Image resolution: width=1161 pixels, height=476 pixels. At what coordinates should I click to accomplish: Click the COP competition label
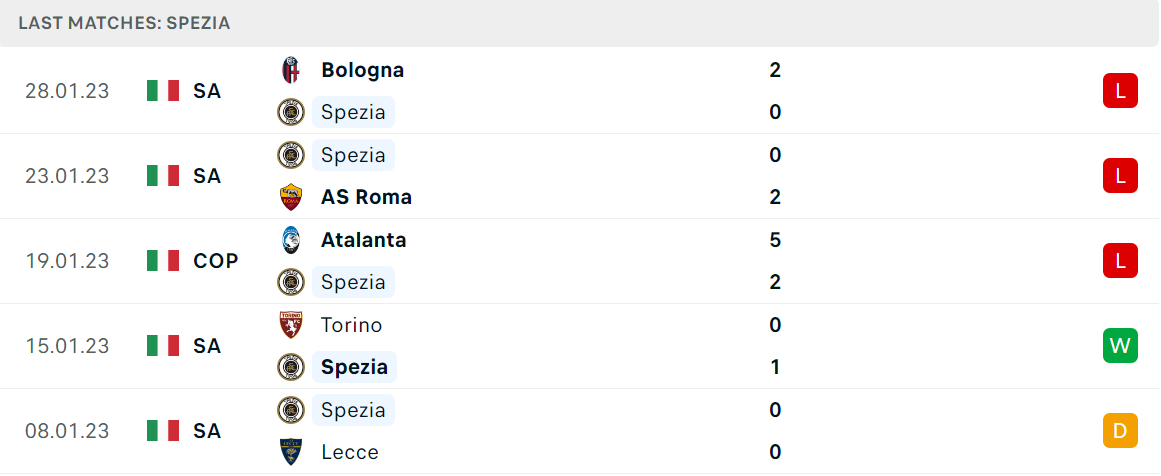pyautogui.click(x=215, y=261)
